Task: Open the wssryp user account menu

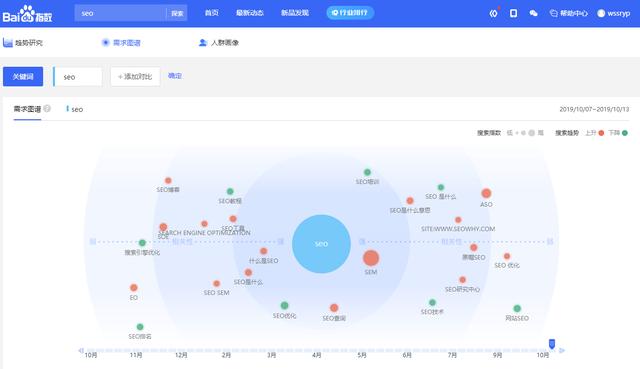Action: point(613,13)
